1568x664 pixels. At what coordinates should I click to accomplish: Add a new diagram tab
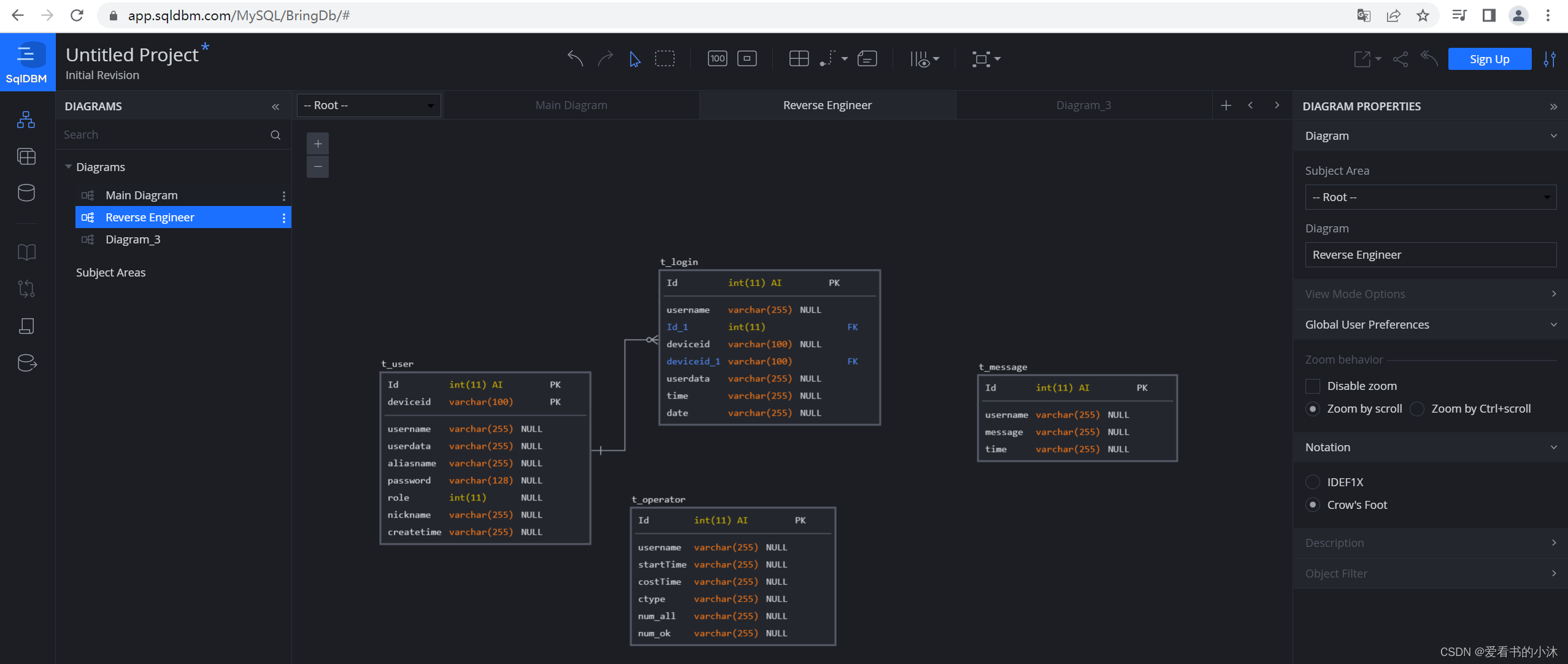(1226, 105)
